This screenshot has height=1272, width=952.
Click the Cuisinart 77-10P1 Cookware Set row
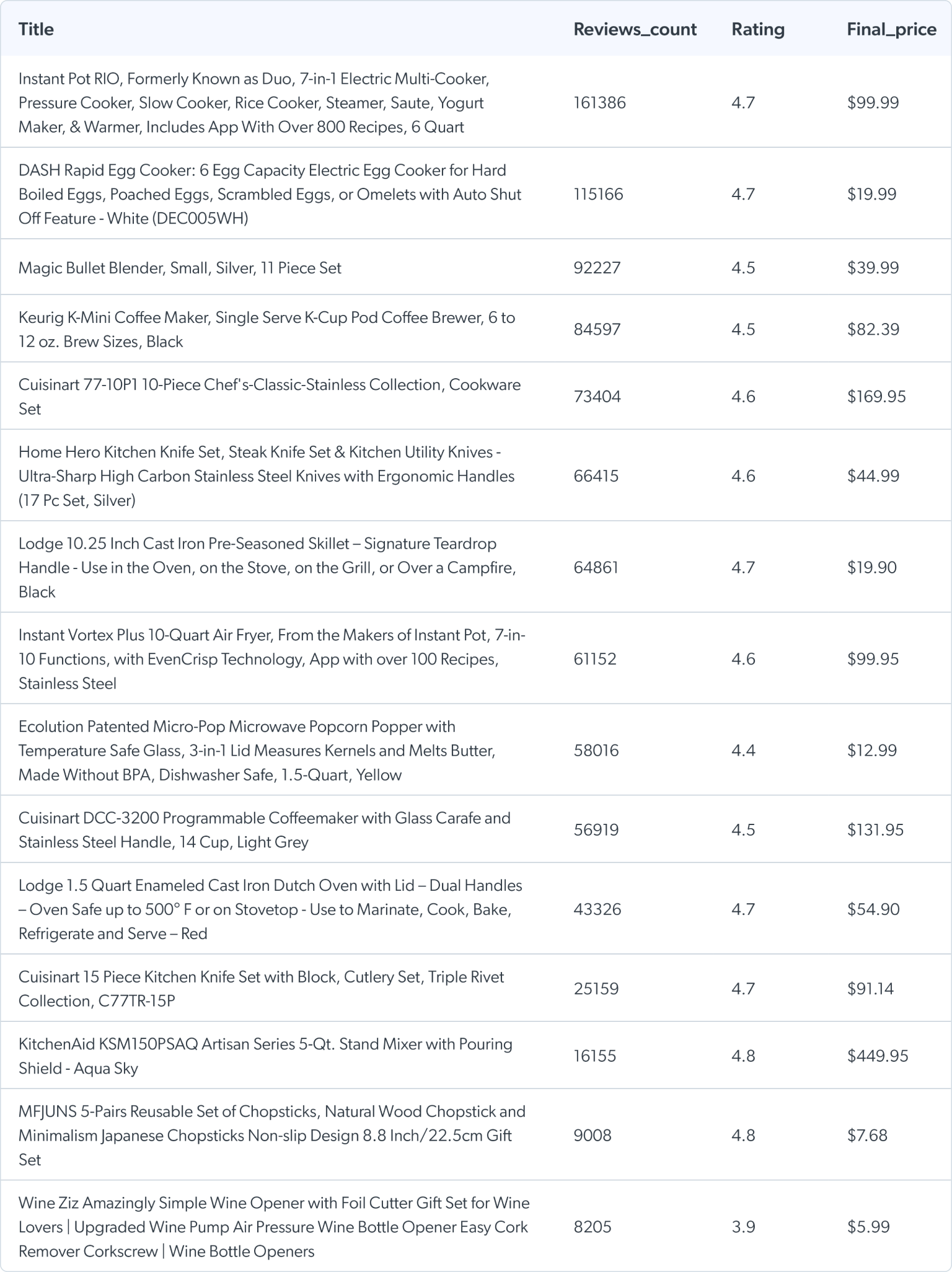(x=270, y=397)
